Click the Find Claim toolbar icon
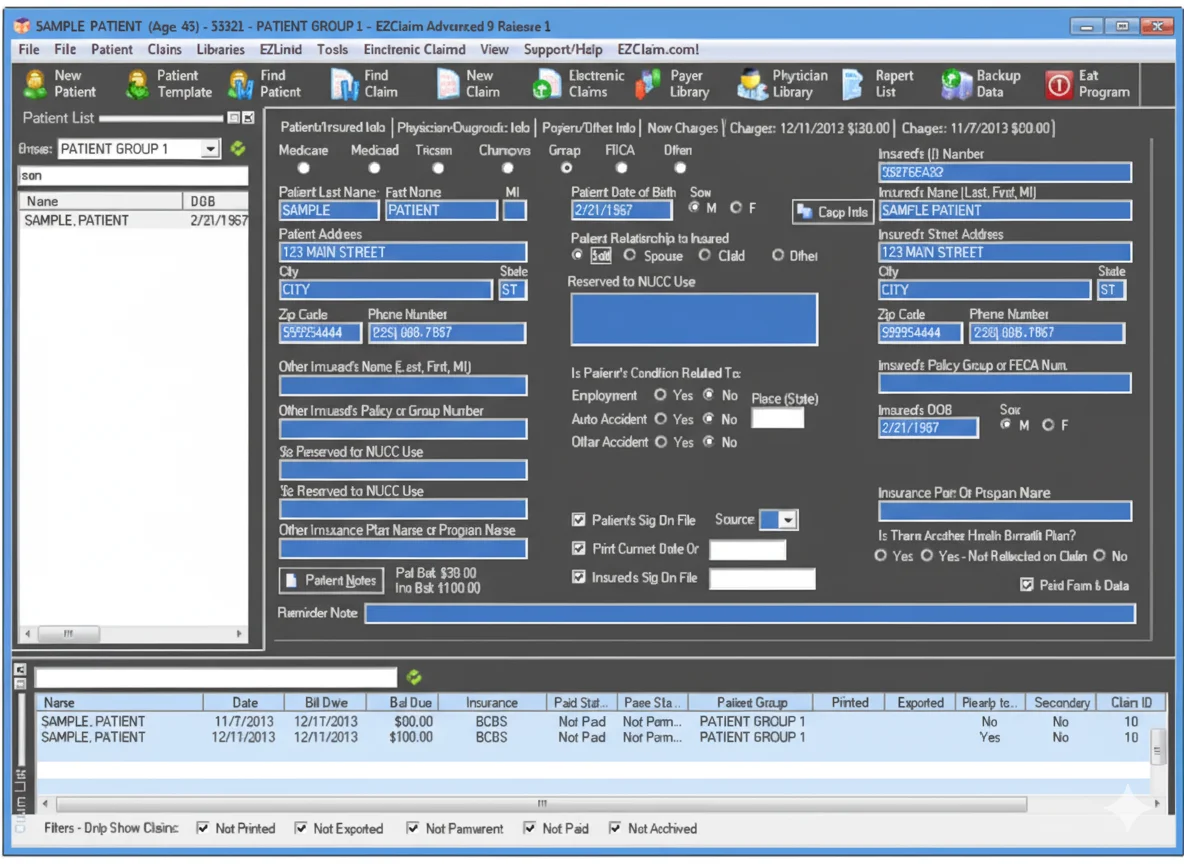 [x=344, y=84]
